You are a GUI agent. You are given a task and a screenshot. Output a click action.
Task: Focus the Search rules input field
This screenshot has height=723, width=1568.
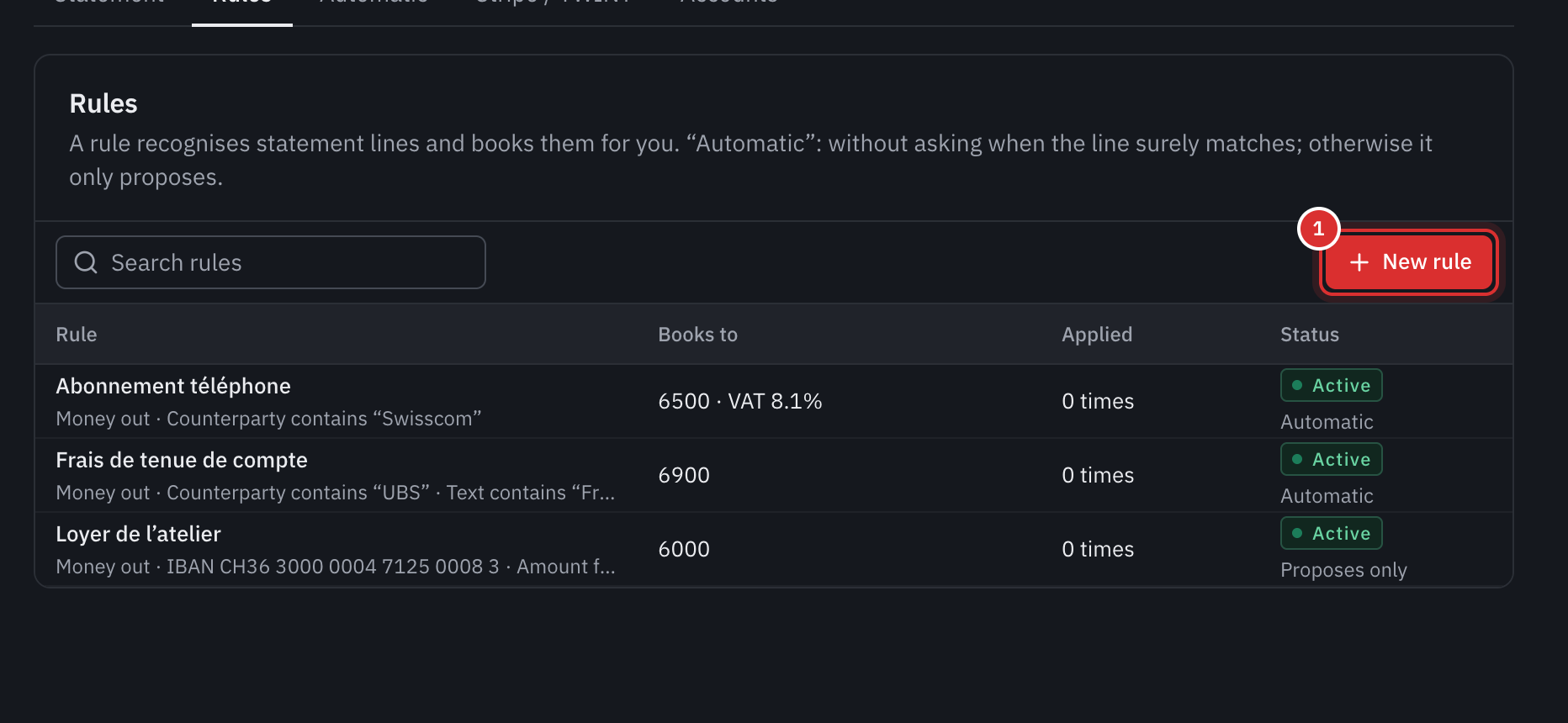pos(271,262)
